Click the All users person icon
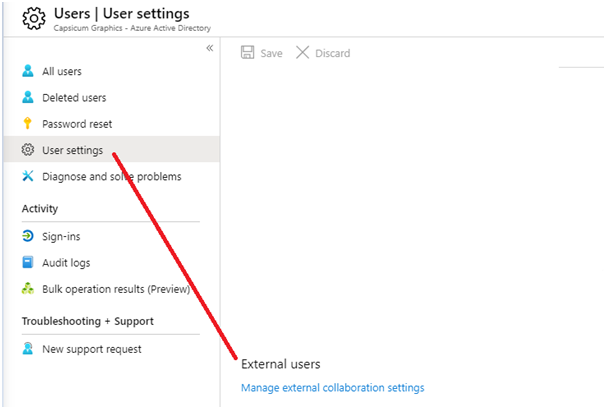606x409 pixels. coord(28,71)
